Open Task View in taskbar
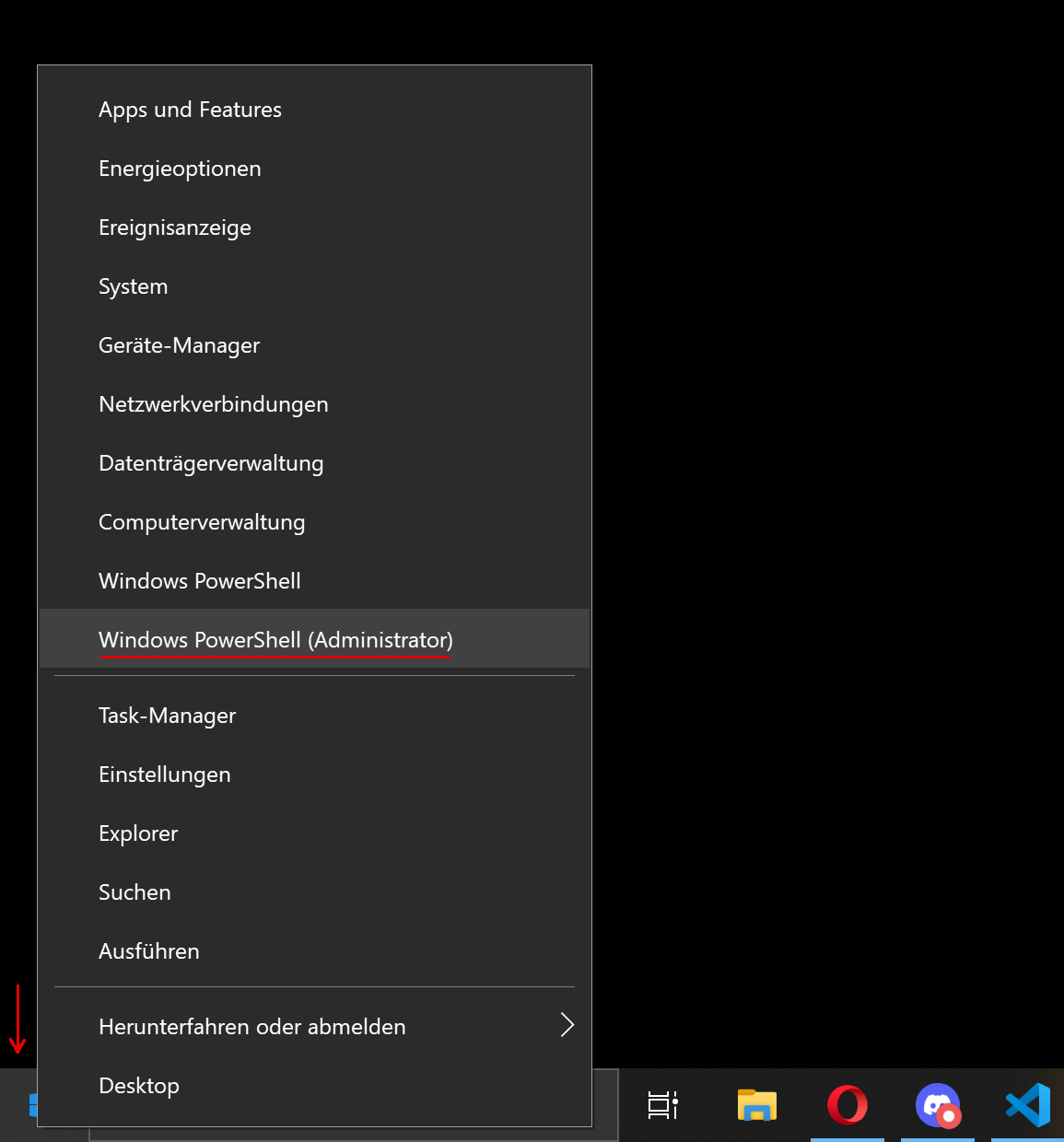This screenshot has width=1064, height=1142. 663,1105
